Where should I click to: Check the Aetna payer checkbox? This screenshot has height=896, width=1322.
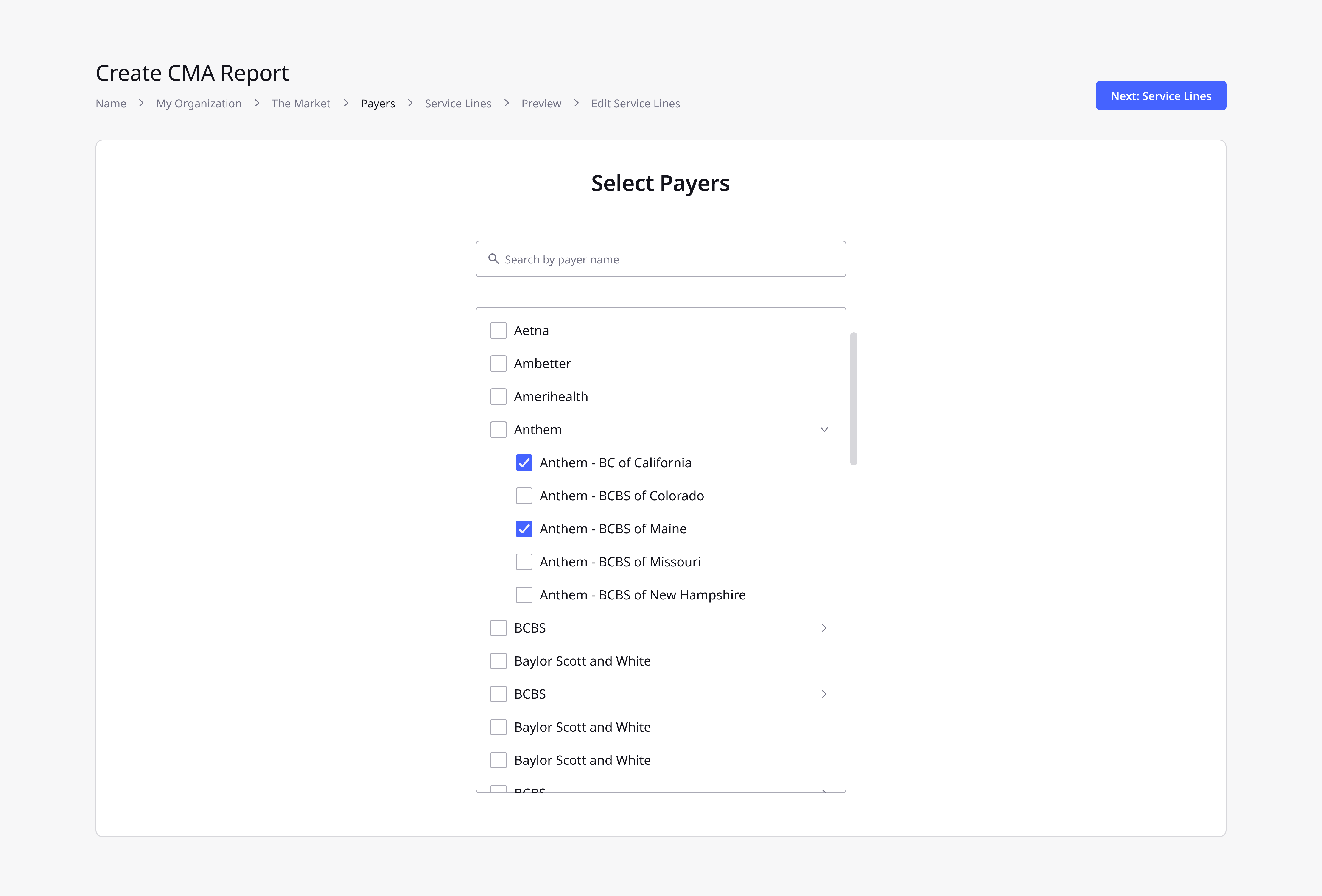[x=498, y=330]
